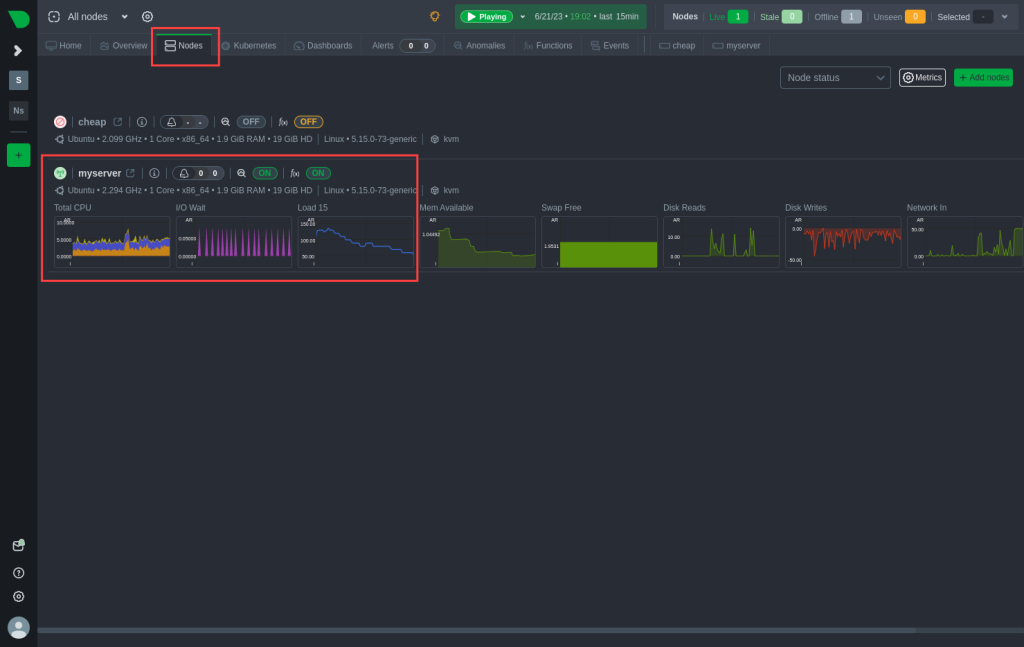Open the myserver node tab

pyautogui.click(x=737, y=46)
